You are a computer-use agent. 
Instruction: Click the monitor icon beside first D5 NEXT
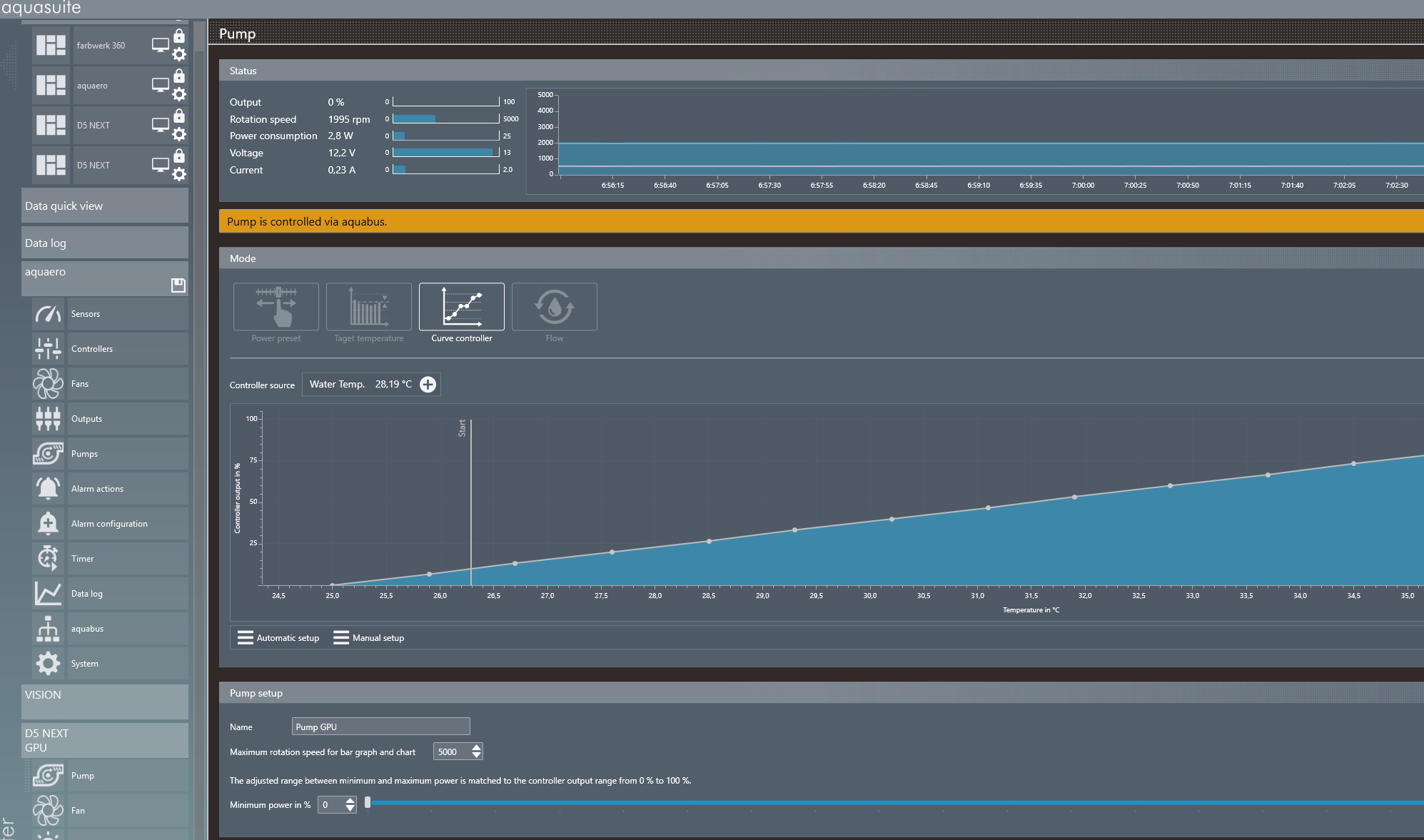click(x=160, y=125)
